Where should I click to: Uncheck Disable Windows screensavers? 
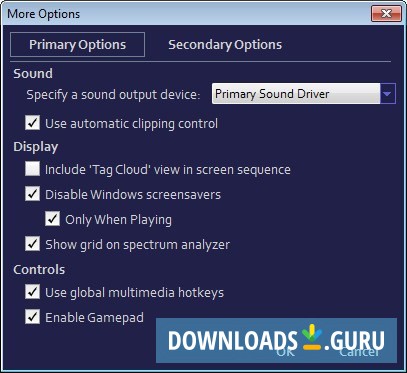33,194
